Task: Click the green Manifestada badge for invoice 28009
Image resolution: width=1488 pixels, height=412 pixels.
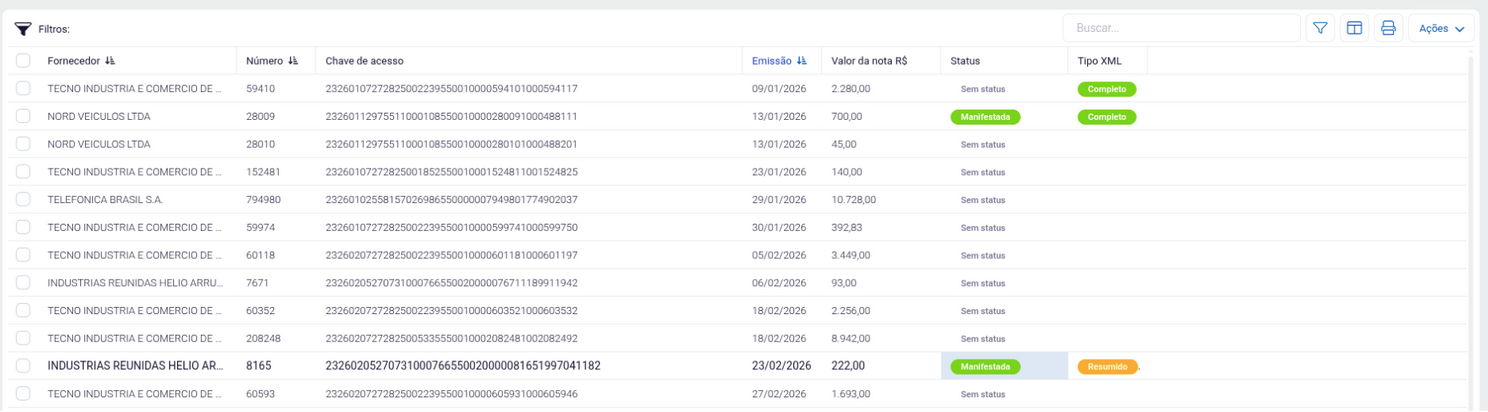Action: point(985,117)
